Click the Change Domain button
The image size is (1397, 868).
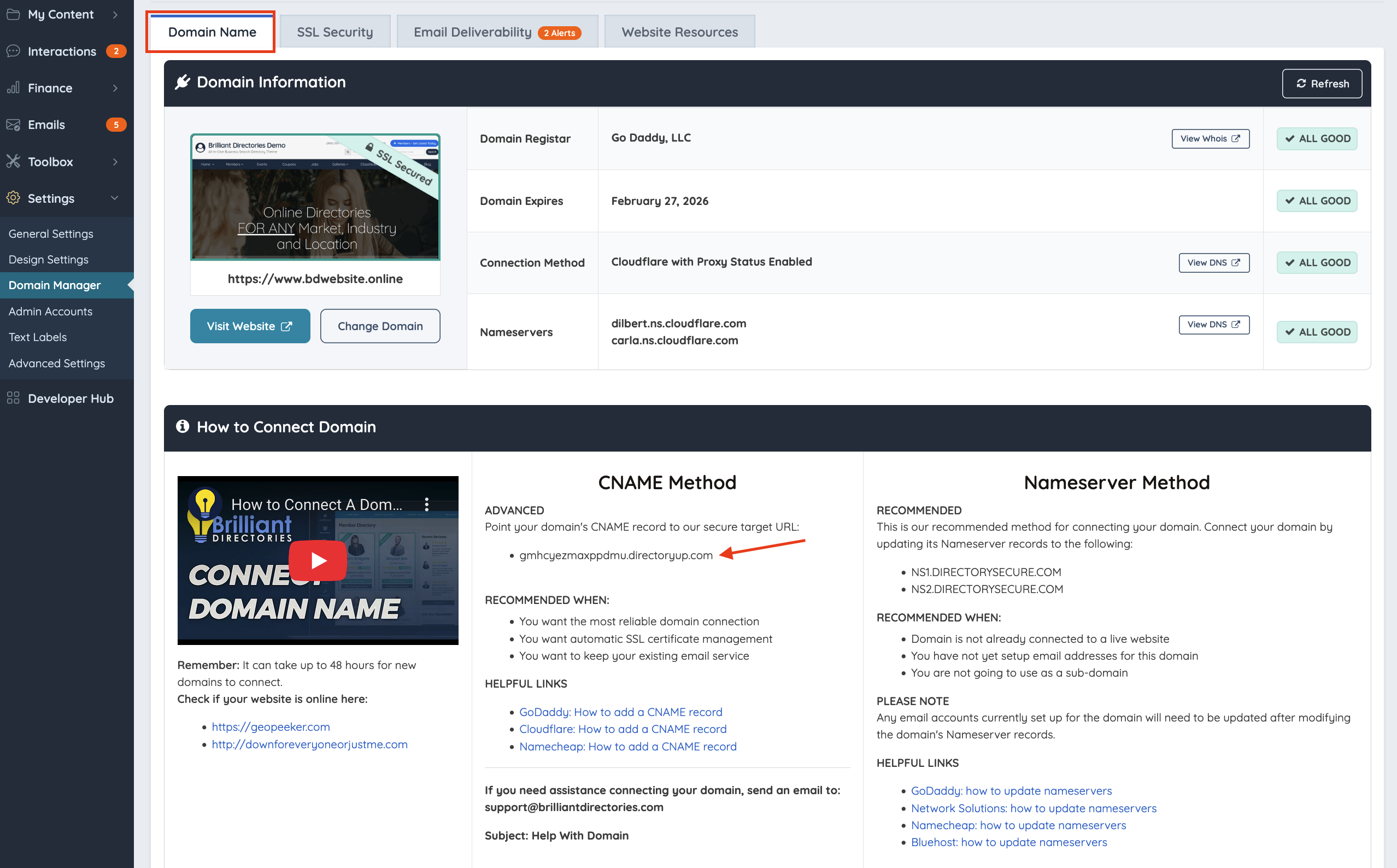pyautogui.click(x=380, y=326)
